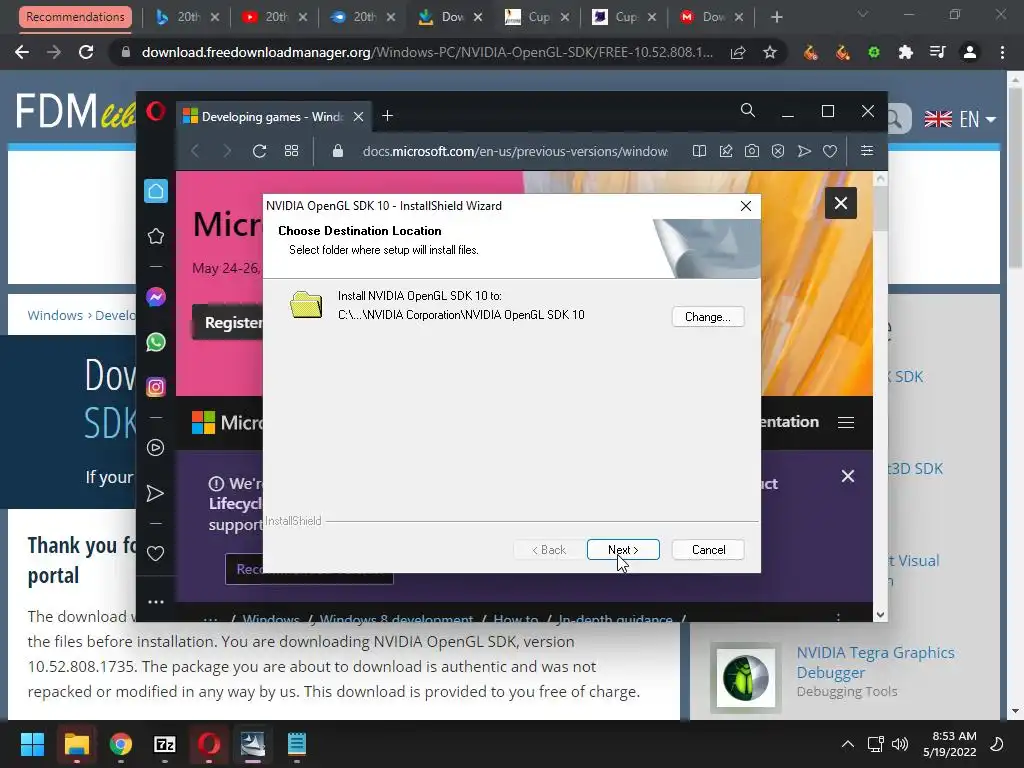Open Opera sidebar bookmarks star icon
The height and width of the screenshot is (768, 1024).
[155, 236]
